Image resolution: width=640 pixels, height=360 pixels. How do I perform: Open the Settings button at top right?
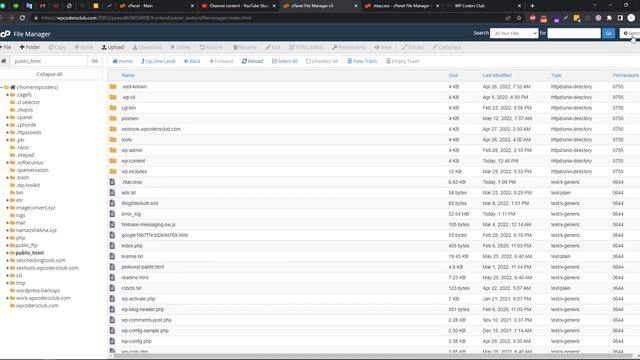click(x=630, y=33)
